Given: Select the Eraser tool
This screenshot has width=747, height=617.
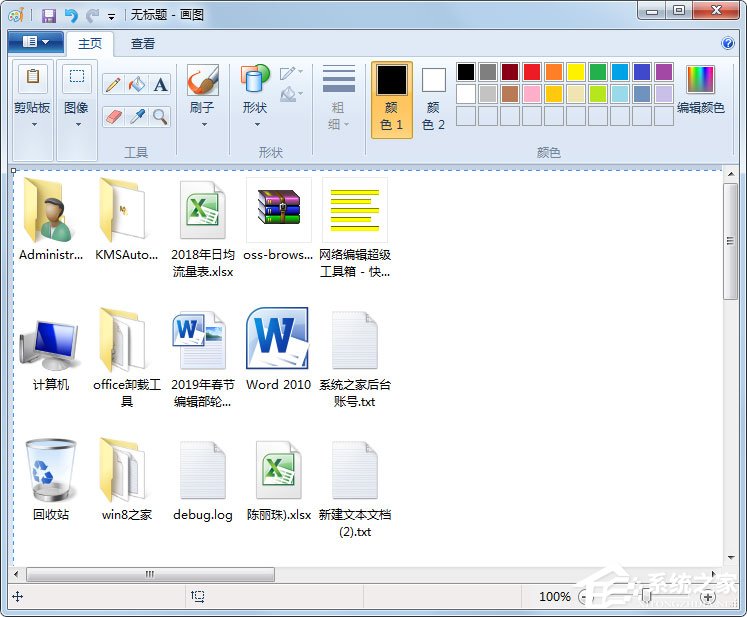Looking at the screenshot, I should pyautogui.click(x=113, y=117).
